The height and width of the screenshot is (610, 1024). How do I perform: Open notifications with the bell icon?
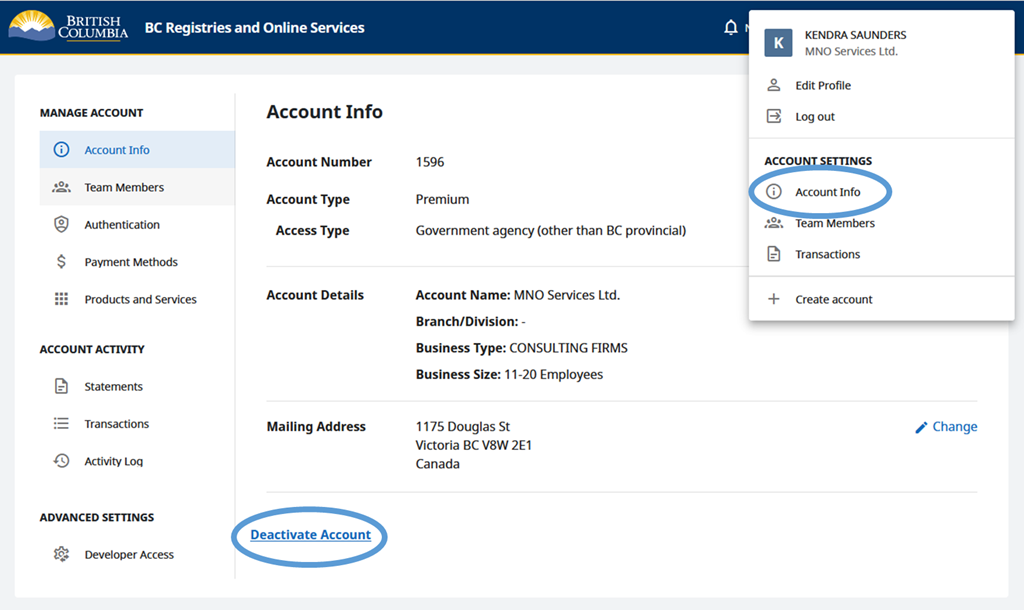[730, 28]
